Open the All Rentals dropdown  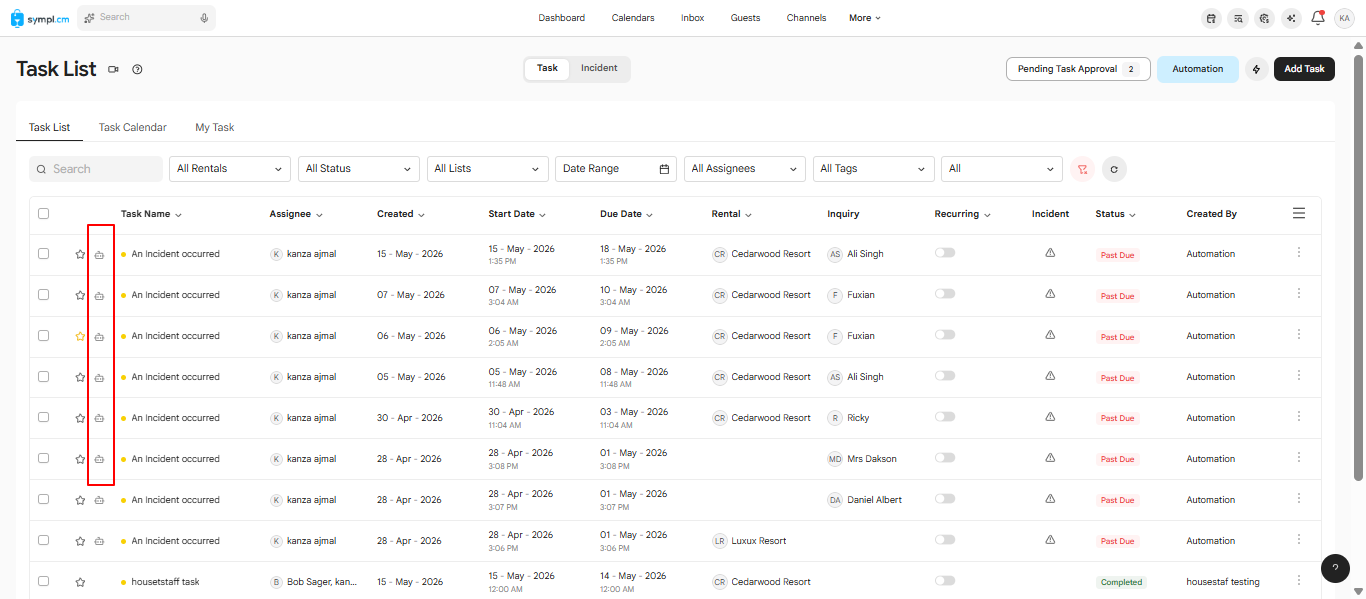[x=230, y=169]
